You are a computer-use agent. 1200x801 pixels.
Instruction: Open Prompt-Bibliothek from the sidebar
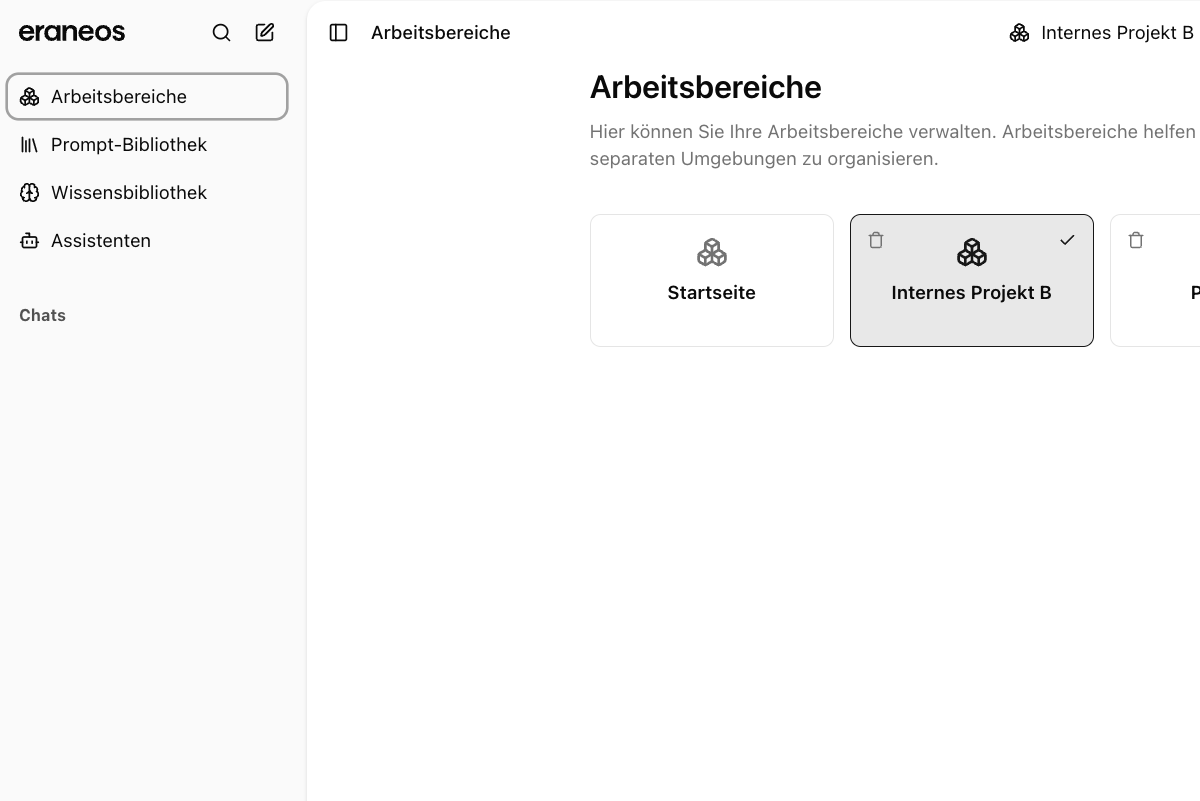(x=129, y=144)
